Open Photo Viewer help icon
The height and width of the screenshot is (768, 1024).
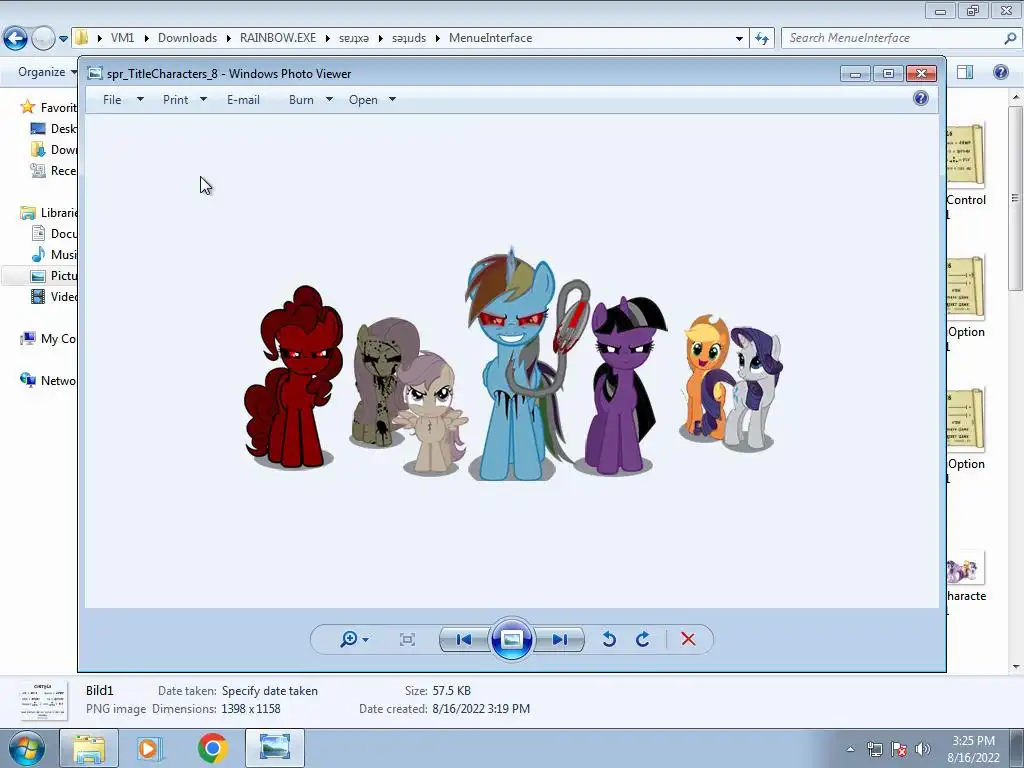click(921, 99)
